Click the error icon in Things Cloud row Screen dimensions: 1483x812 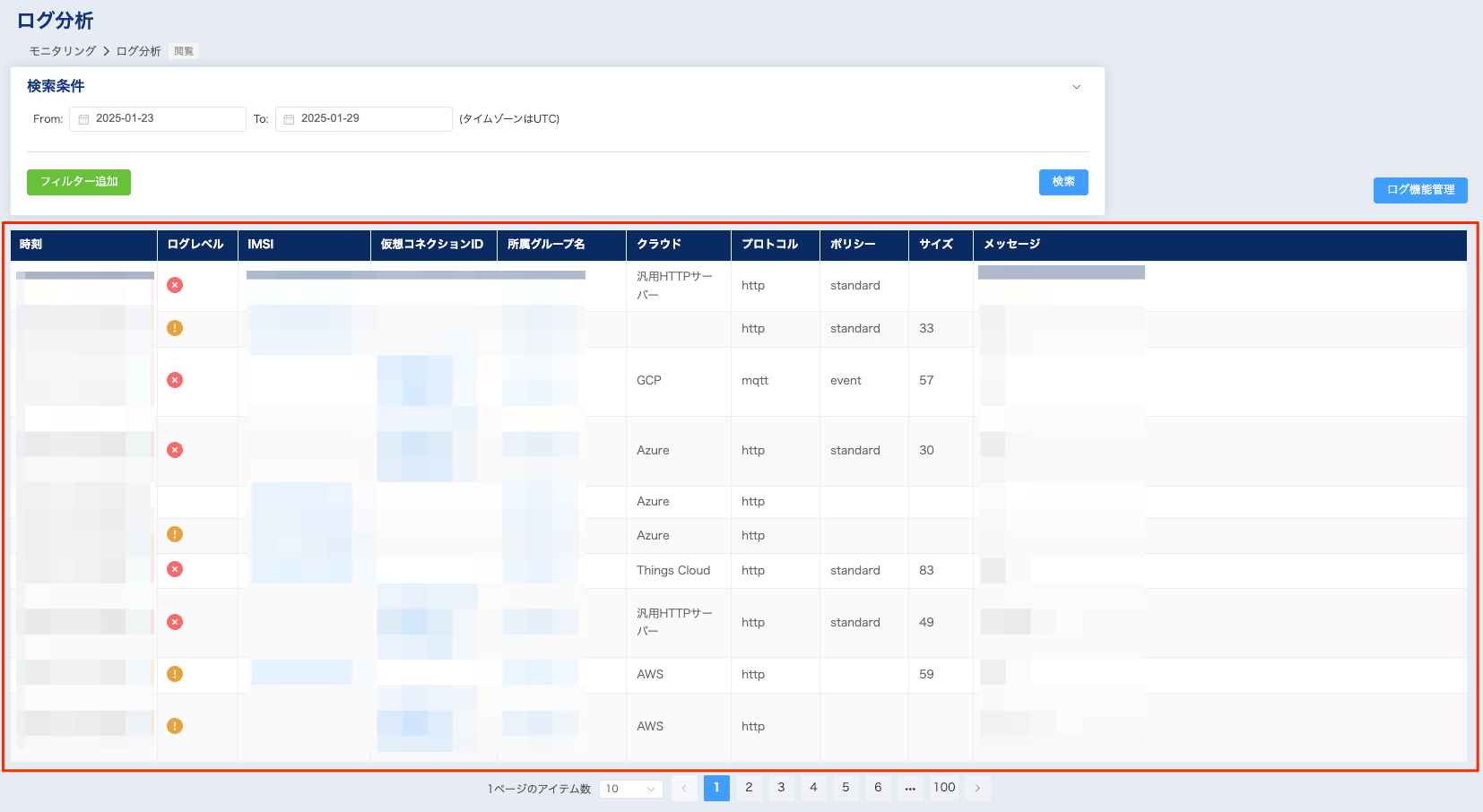(x=175, y=569)
